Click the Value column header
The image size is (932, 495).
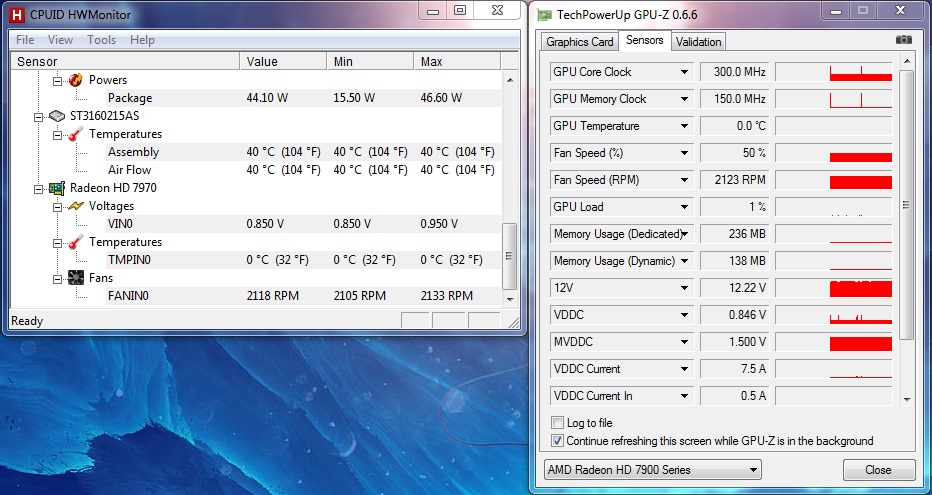[283, 61]
